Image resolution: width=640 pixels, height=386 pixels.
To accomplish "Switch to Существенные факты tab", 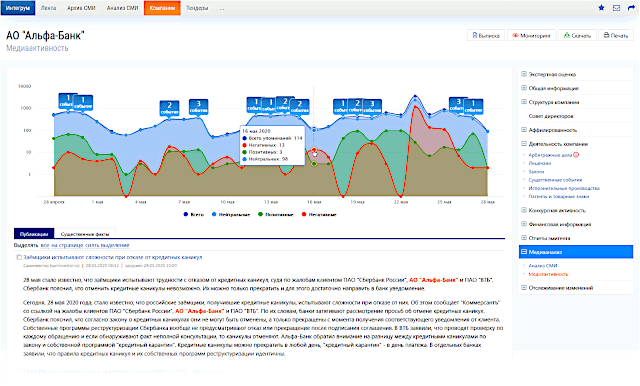I will coord(85,234).
